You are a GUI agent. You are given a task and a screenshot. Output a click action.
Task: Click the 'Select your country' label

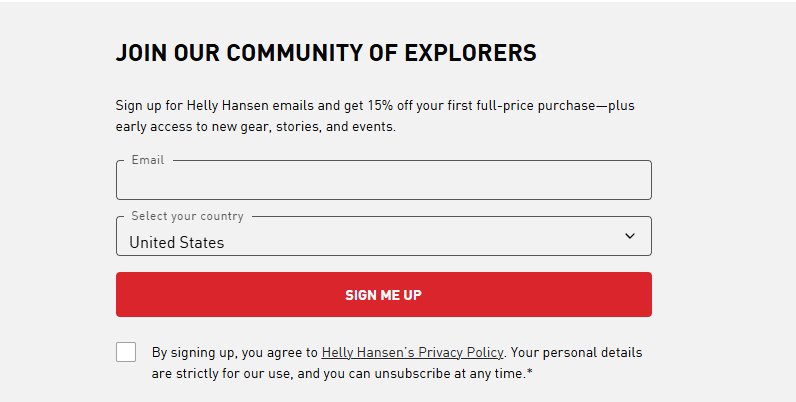coord(187,216)
